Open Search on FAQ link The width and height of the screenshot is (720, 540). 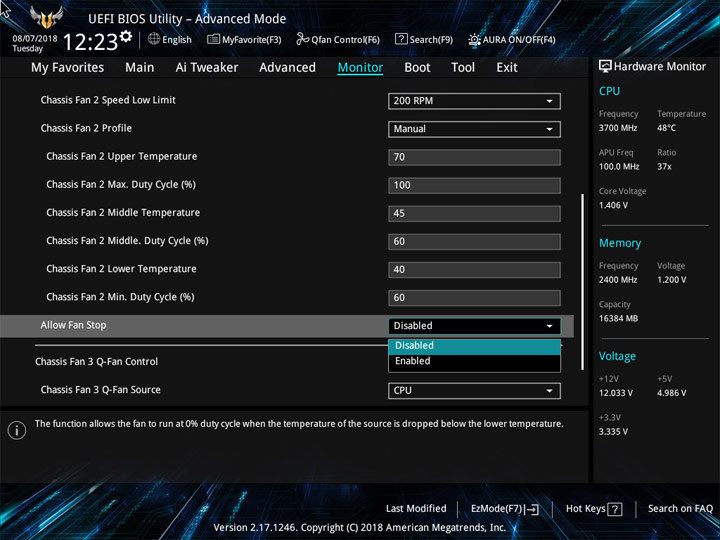tap(680, 509)
